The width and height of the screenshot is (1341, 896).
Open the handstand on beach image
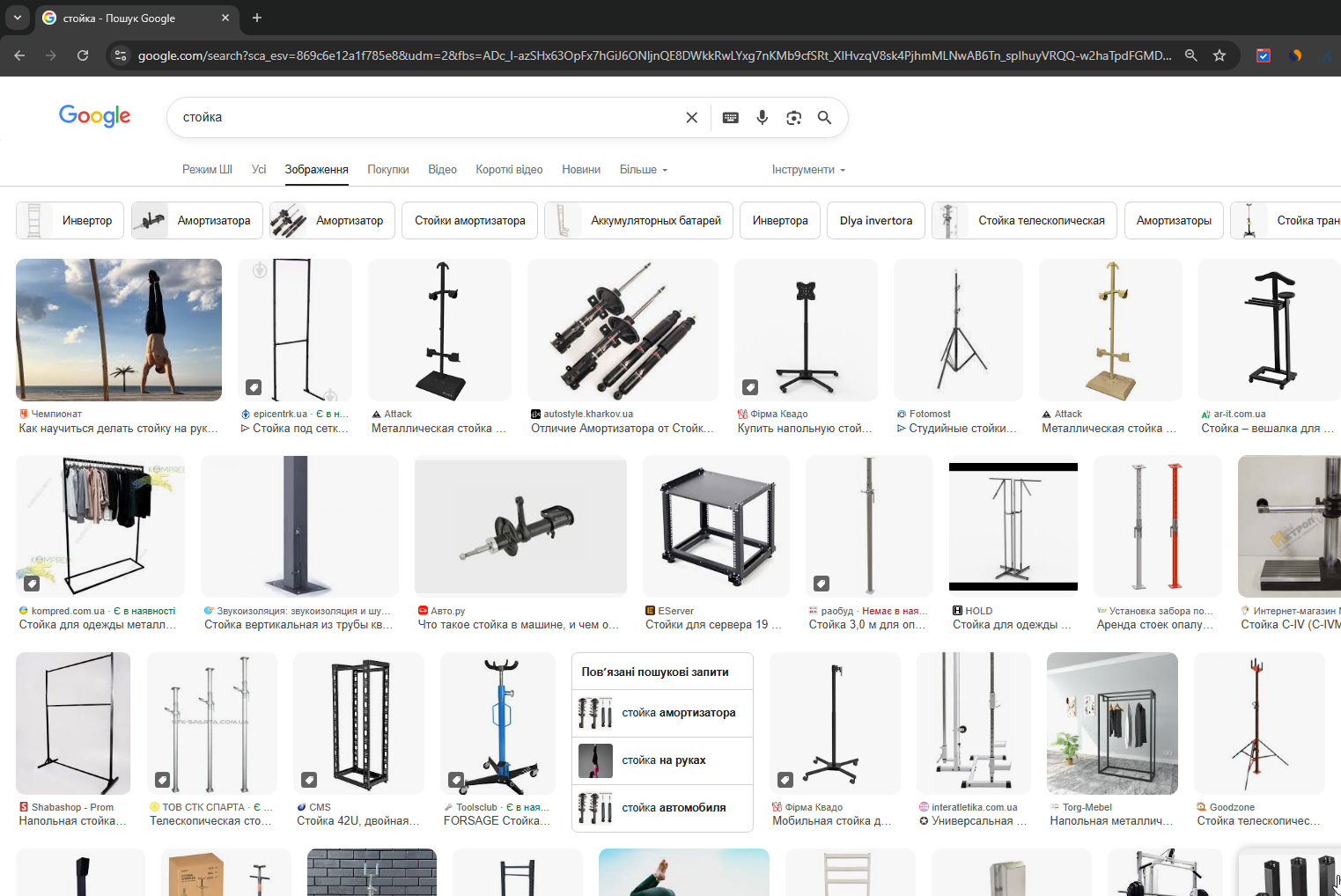click(x=119, y=330)
